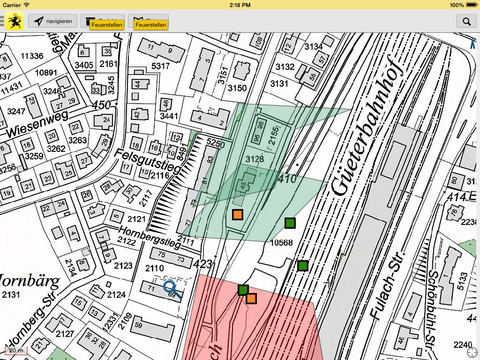Select the green square marker on the rail tracks
This screenshot has width=480, height=360.
pyautogui.click(x=302, y=266)
